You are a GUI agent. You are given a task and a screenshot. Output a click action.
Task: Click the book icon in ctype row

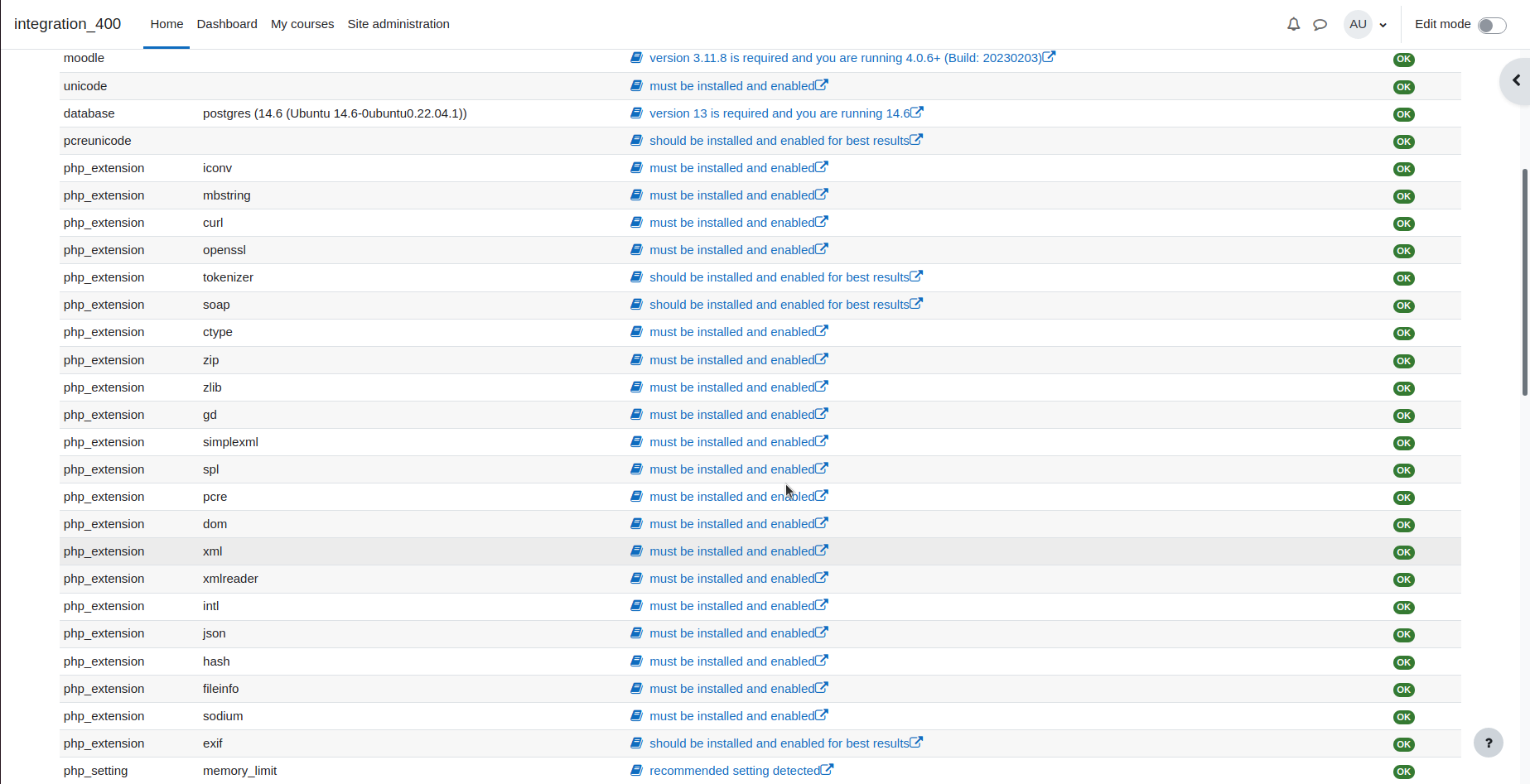(x=636, y=331)
